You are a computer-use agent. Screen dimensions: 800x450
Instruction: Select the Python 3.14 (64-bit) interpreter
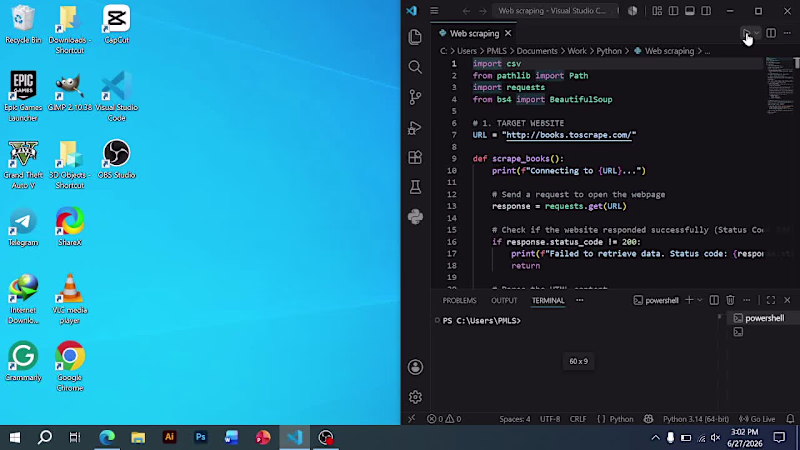pyautogui.click(x=696, y=419)
